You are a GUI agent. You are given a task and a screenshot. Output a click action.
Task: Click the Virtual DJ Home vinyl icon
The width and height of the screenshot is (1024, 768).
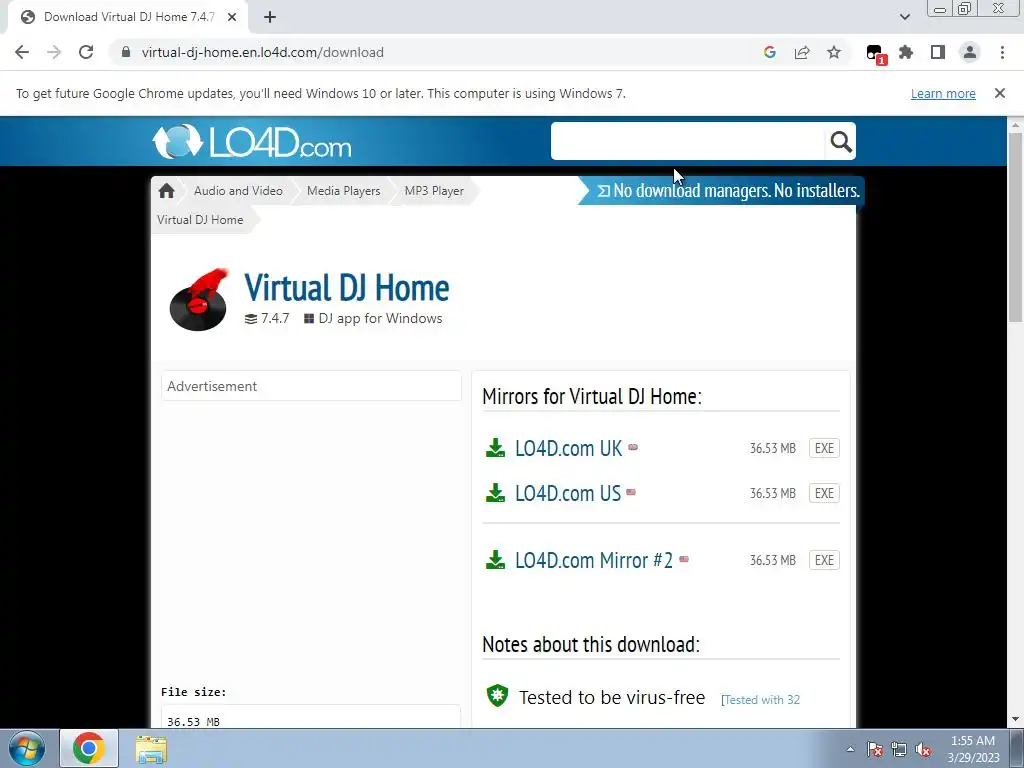point(199,300)
